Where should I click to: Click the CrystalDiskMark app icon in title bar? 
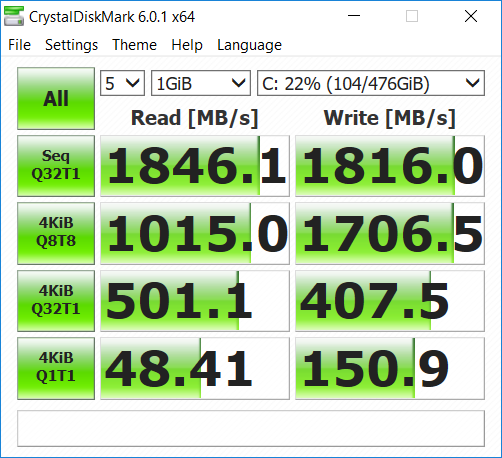coord(14,16)
